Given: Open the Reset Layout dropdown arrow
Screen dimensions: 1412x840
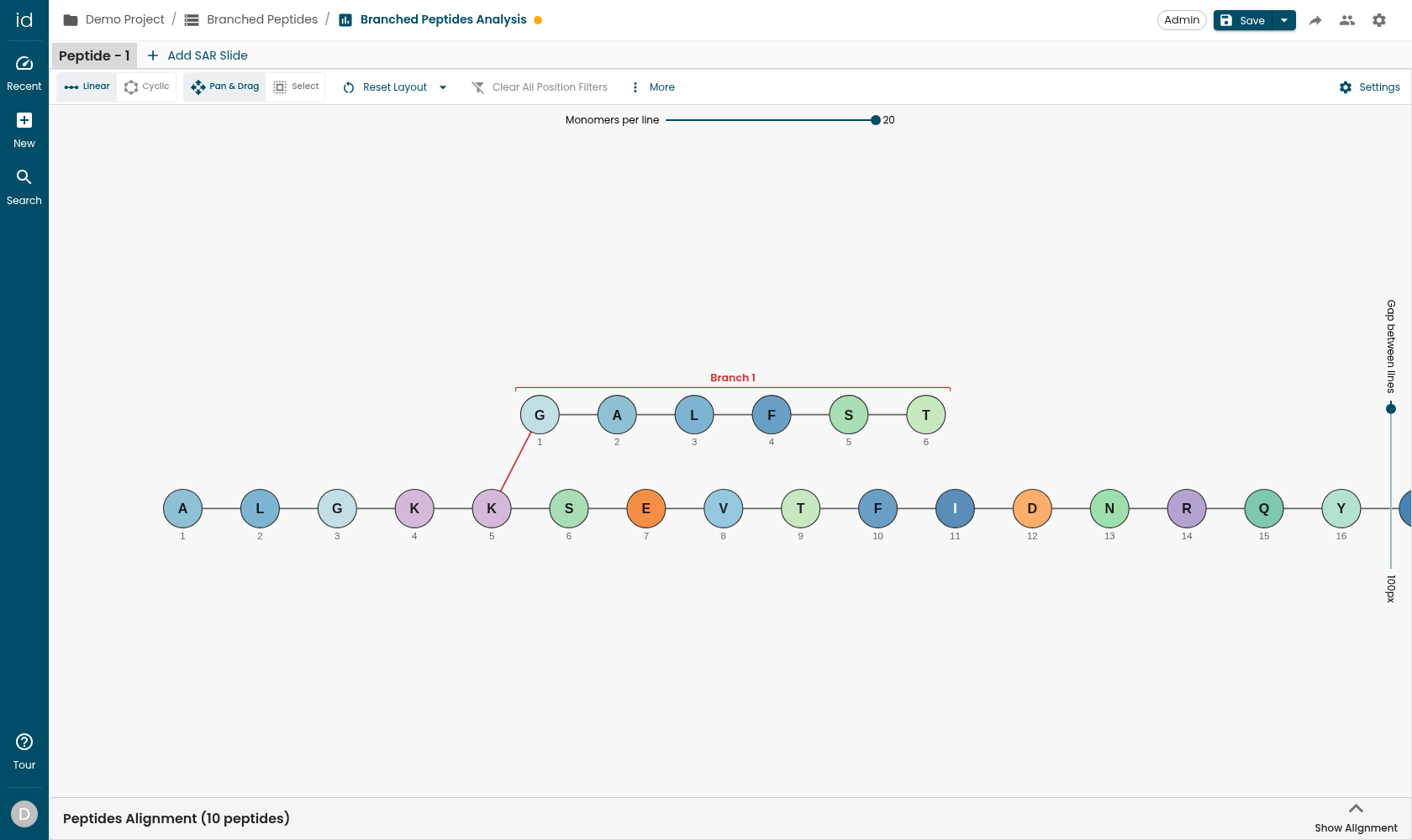Looking at the screenshot, I should 443,87.
